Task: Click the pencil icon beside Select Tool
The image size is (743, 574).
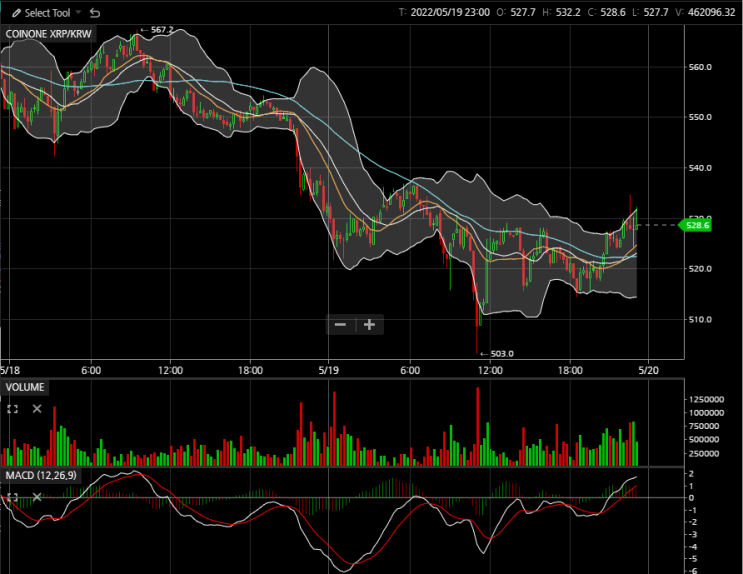Action: coord(15,13)
